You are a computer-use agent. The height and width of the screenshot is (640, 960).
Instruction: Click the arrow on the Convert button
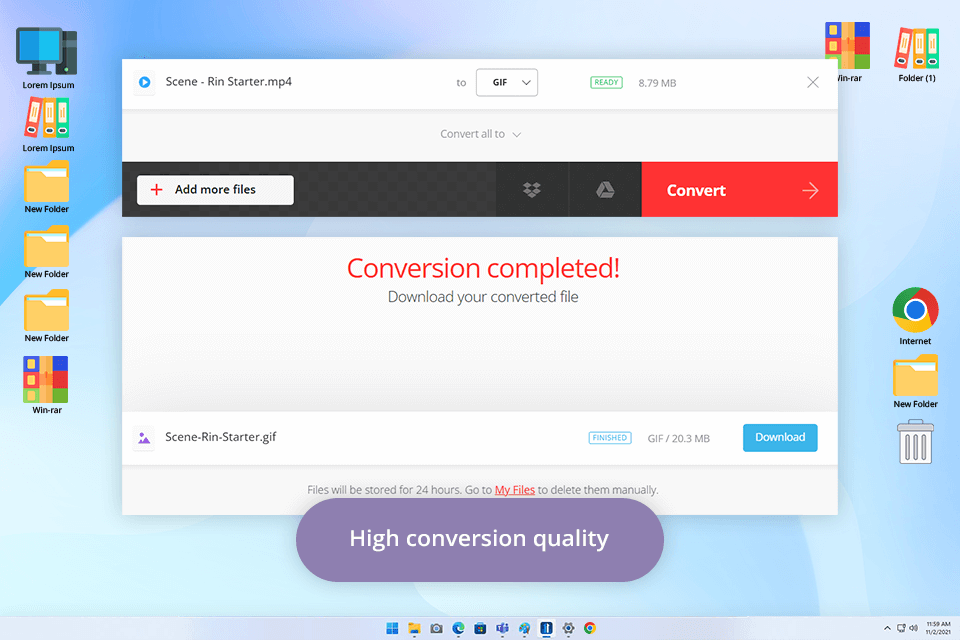click(811, 190)
